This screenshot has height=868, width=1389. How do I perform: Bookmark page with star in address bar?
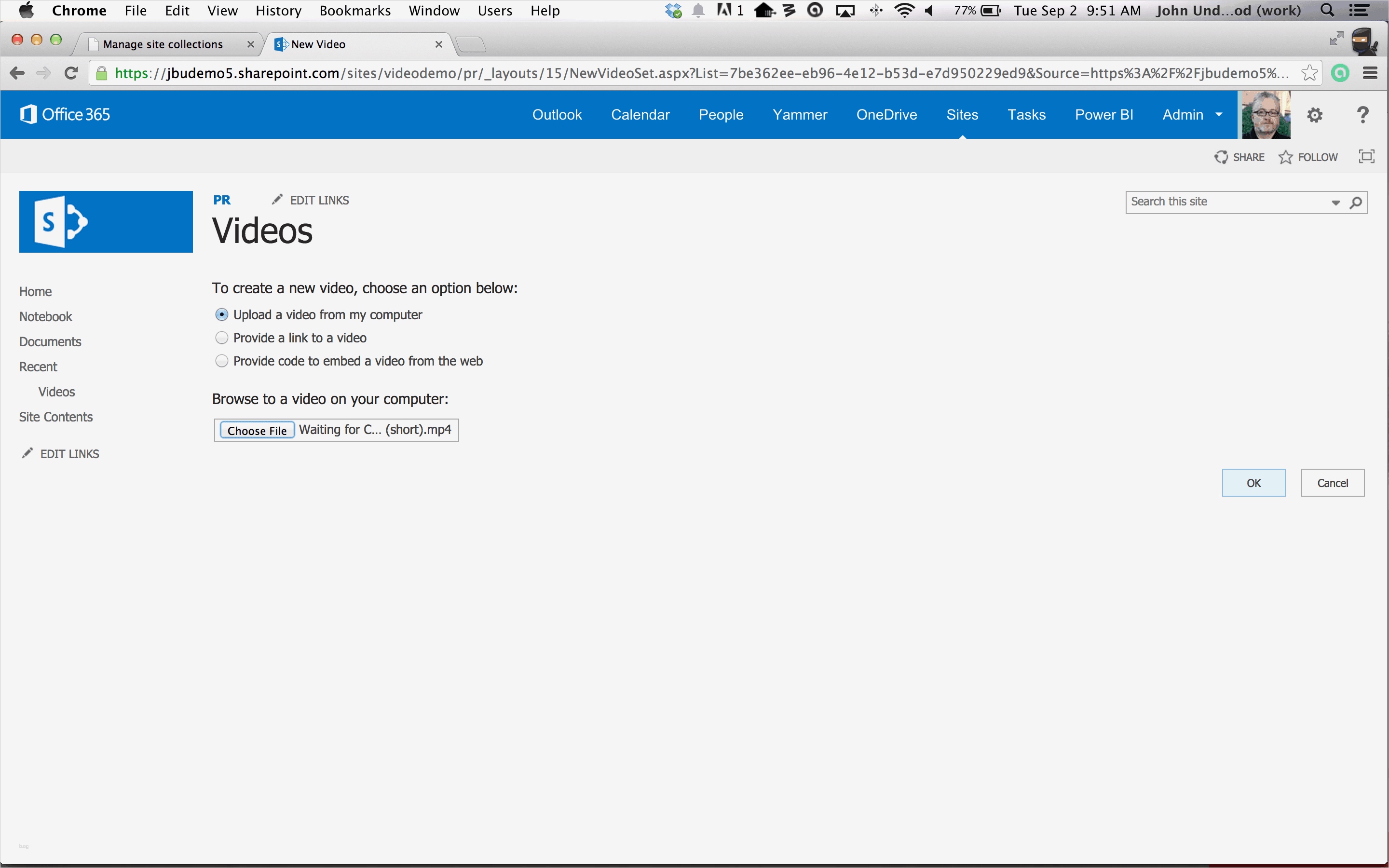click(x=1309, y=73)
